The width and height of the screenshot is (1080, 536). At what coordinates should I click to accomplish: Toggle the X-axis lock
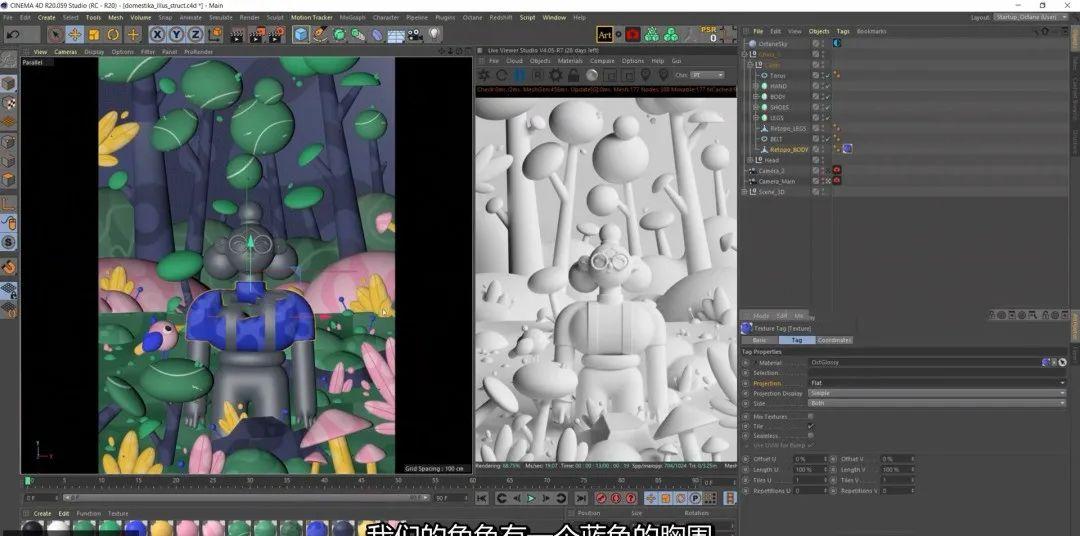[158, 34]
